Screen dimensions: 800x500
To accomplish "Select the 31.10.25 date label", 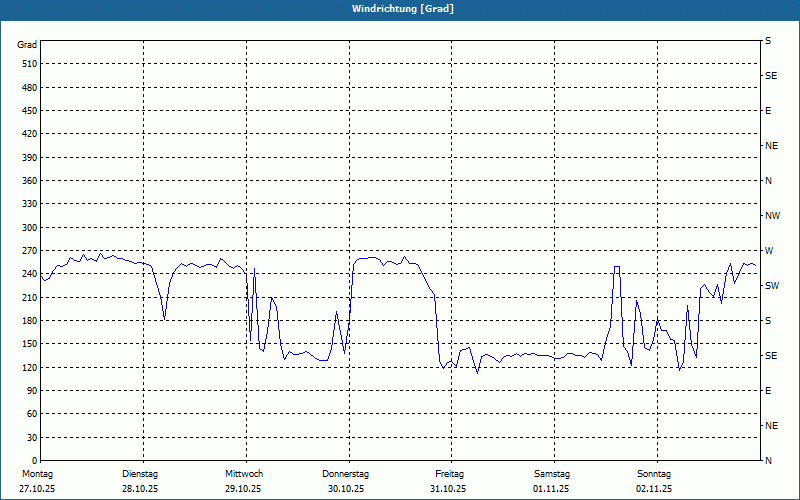I will [x=449, y=489].
